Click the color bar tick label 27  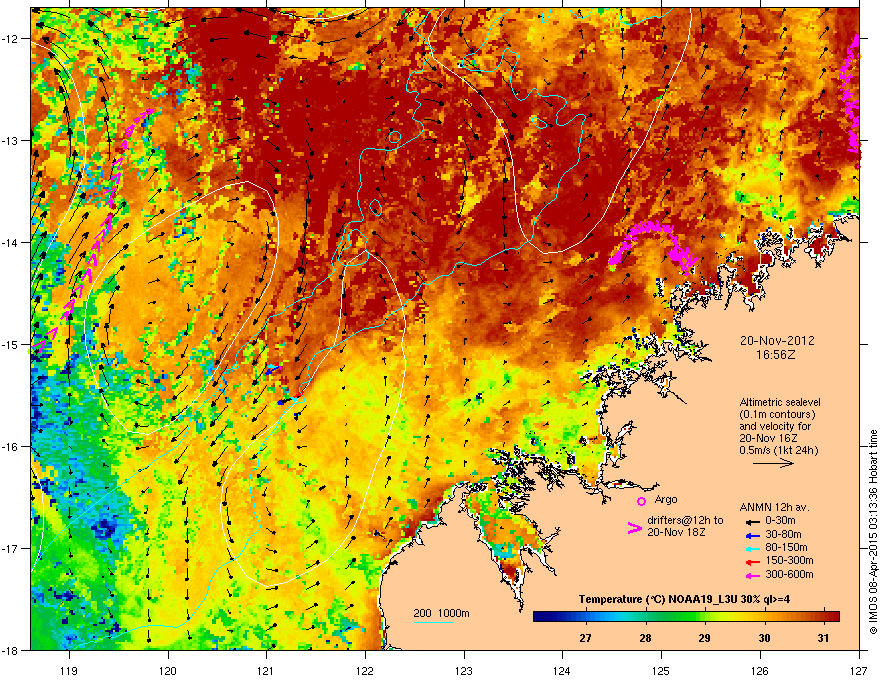click(x=585, y=638)
